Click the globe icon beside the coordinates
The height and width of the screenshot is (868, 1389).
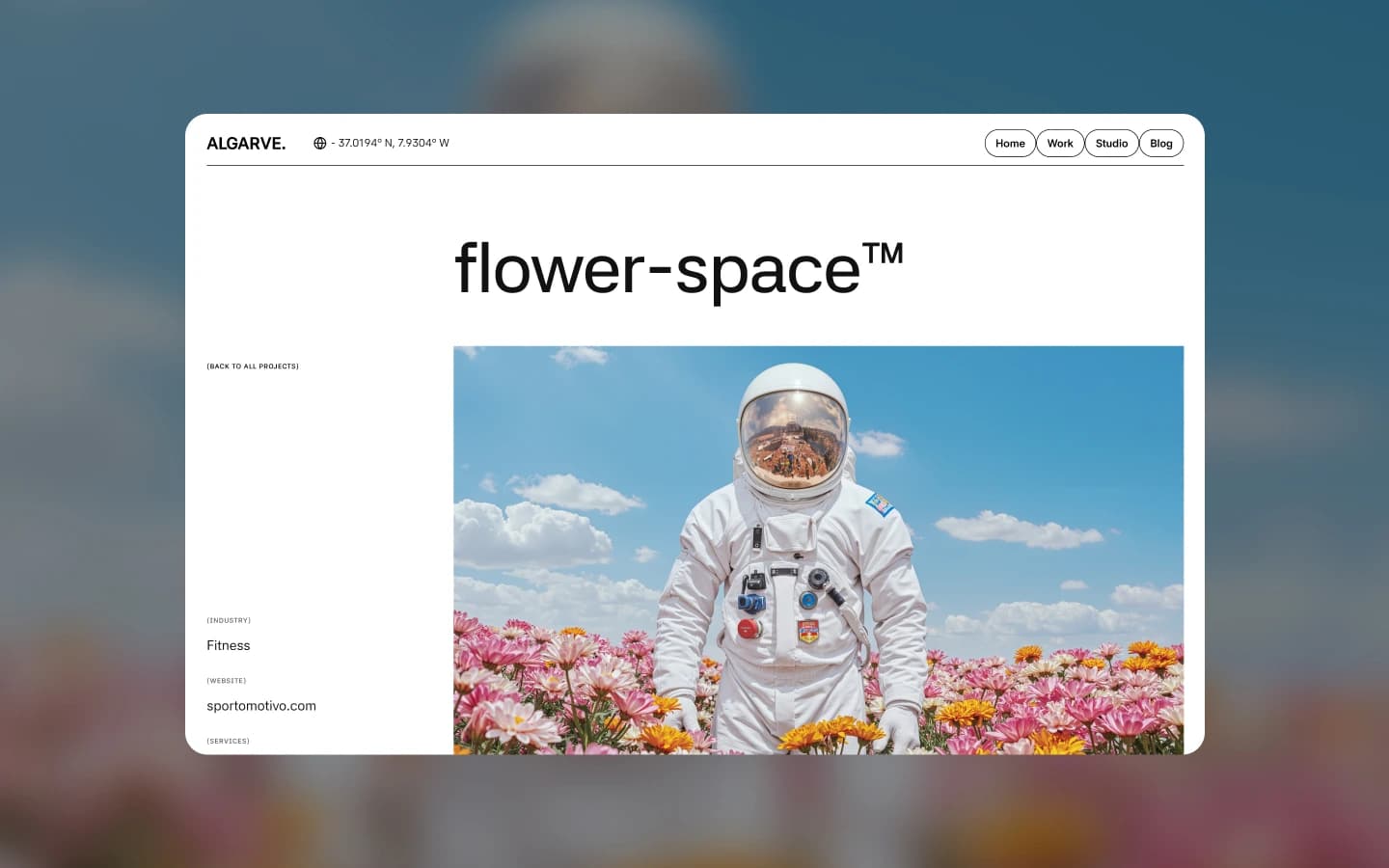click(320, 144)
